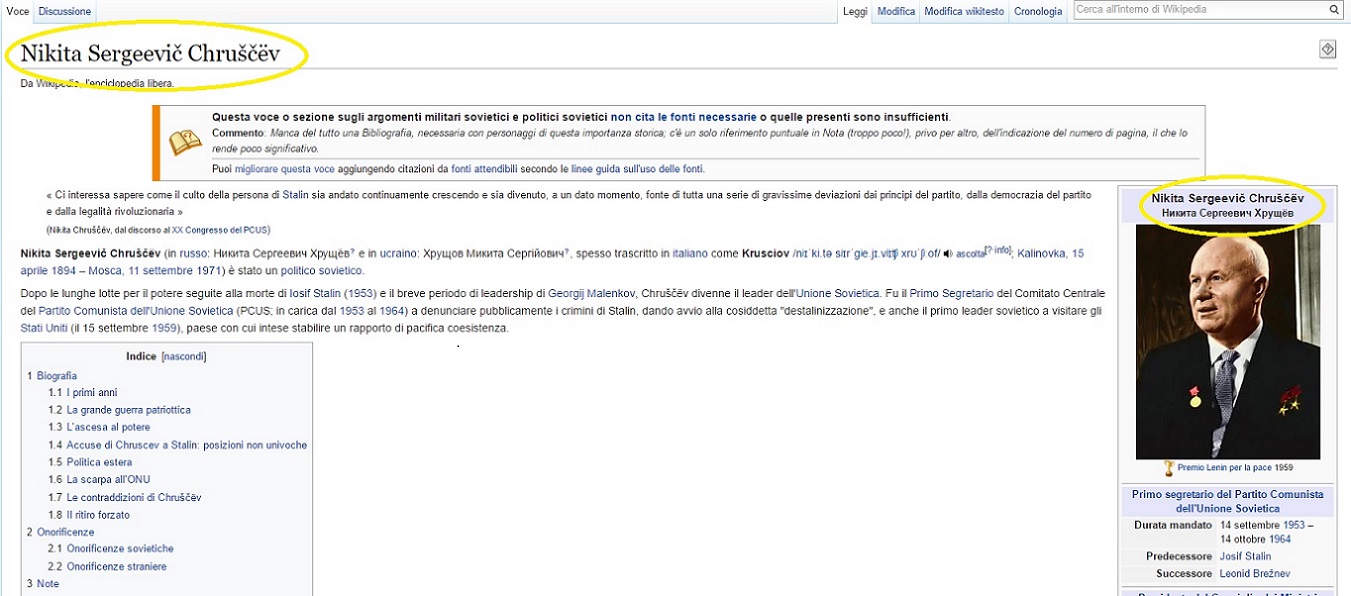
Task: Open 'Premio Lenin per la pace' link
Action: click(1225, 468)
